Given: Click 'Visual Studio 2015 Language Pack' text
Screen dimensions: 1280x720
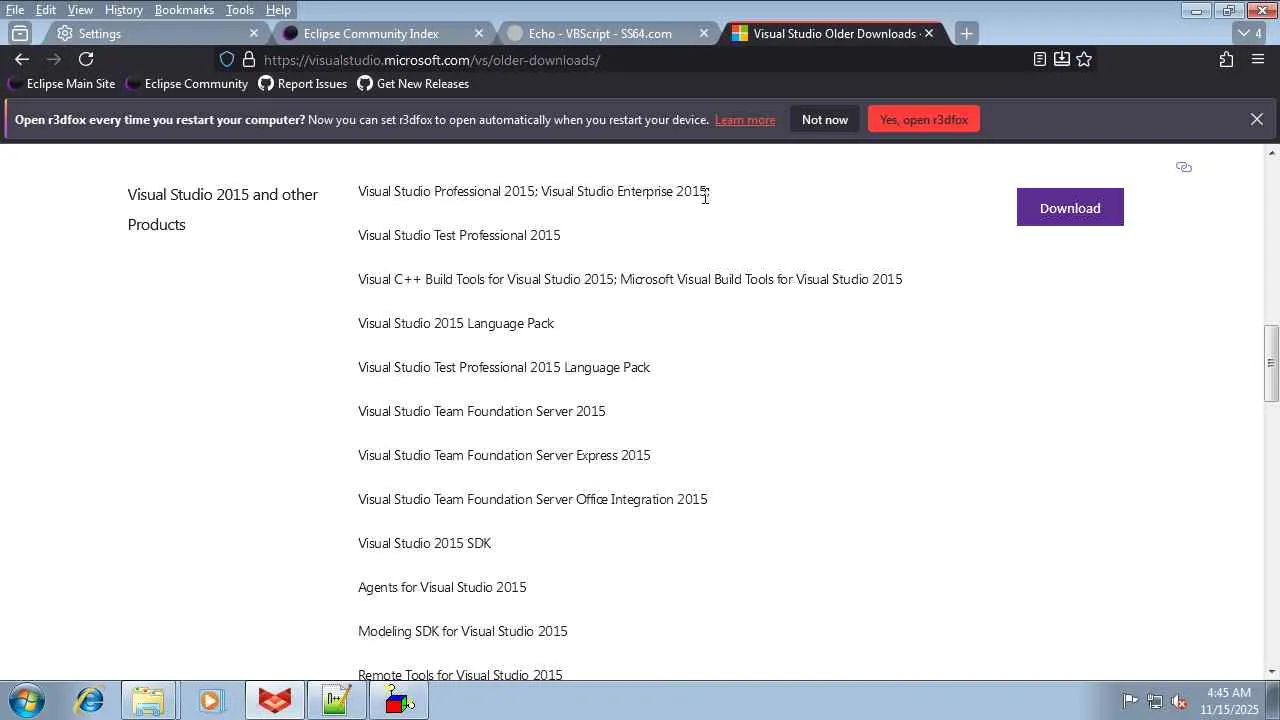Looking at the screenshot, I should (456, 323).
